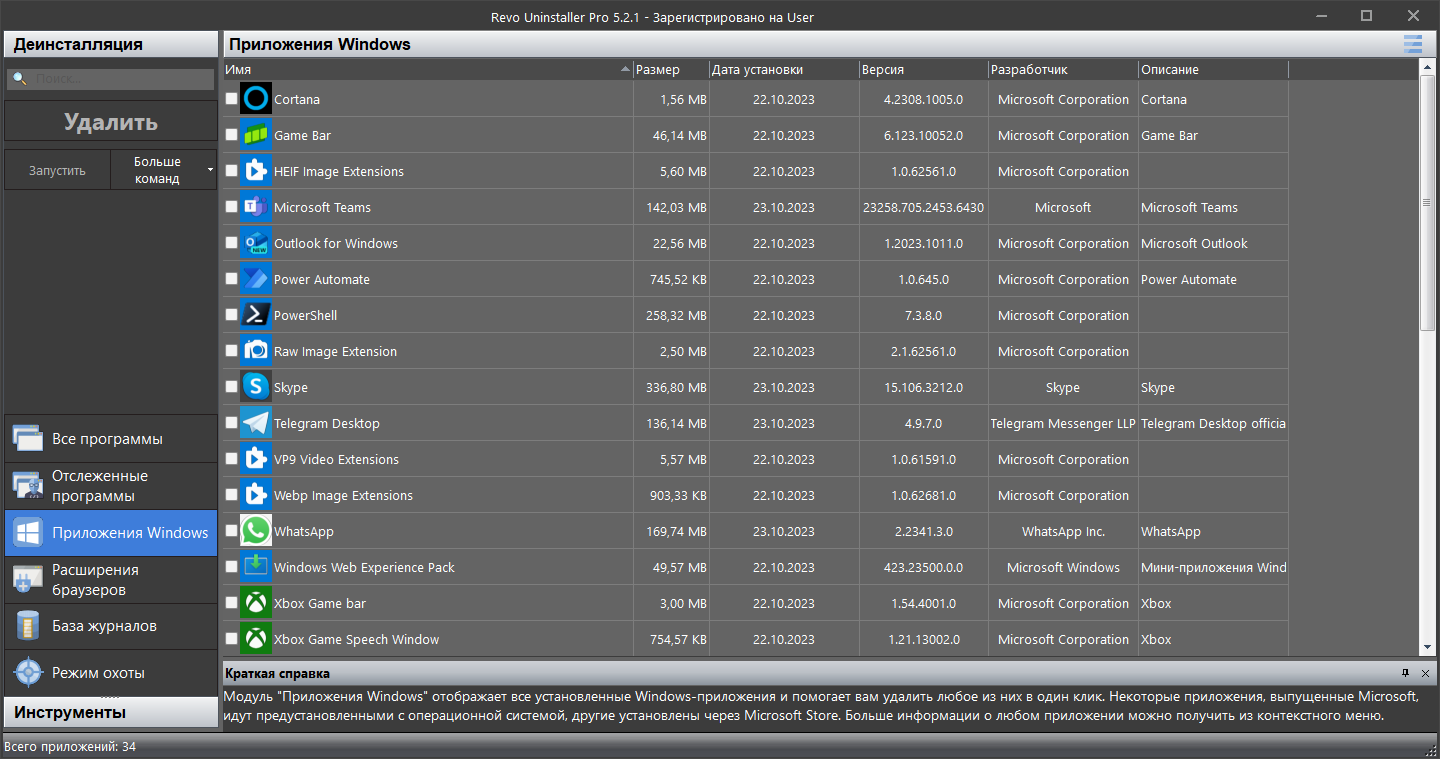Viewport: 1440px width, 759px height.
Task: Sort by the Версия column header
Action: click(923, 69)
